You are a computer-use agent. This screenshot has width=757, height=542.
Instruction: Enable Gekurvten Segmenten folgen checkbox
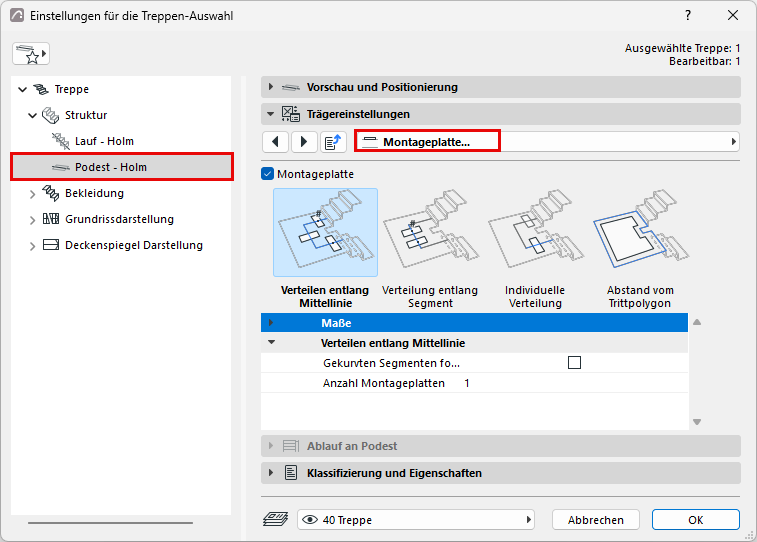575,362
